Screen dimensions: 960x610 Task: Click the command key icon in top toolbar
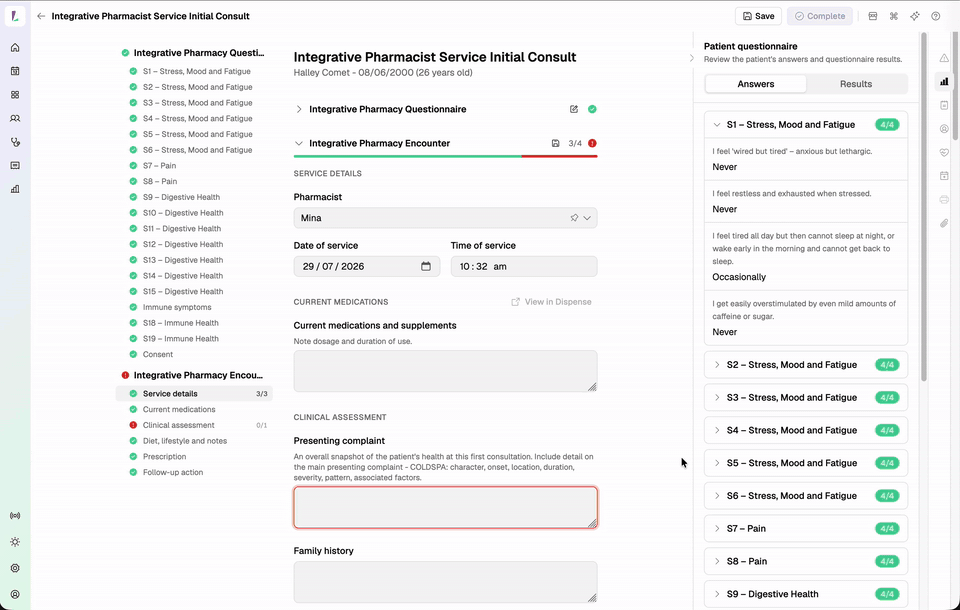[893, 16]
